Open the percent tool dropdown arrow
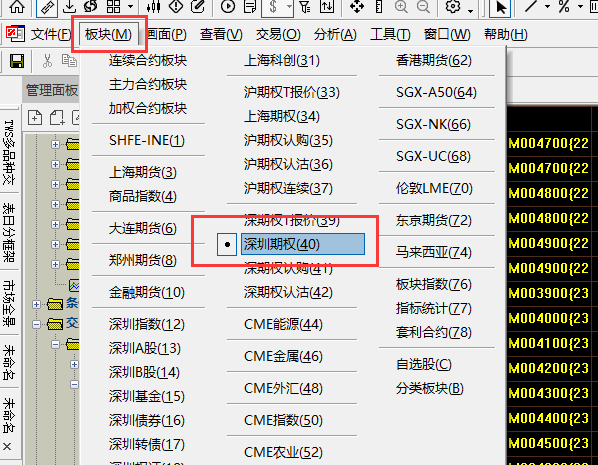The height and width of the screenshot is (465, 598). click(x=580, y=6)
